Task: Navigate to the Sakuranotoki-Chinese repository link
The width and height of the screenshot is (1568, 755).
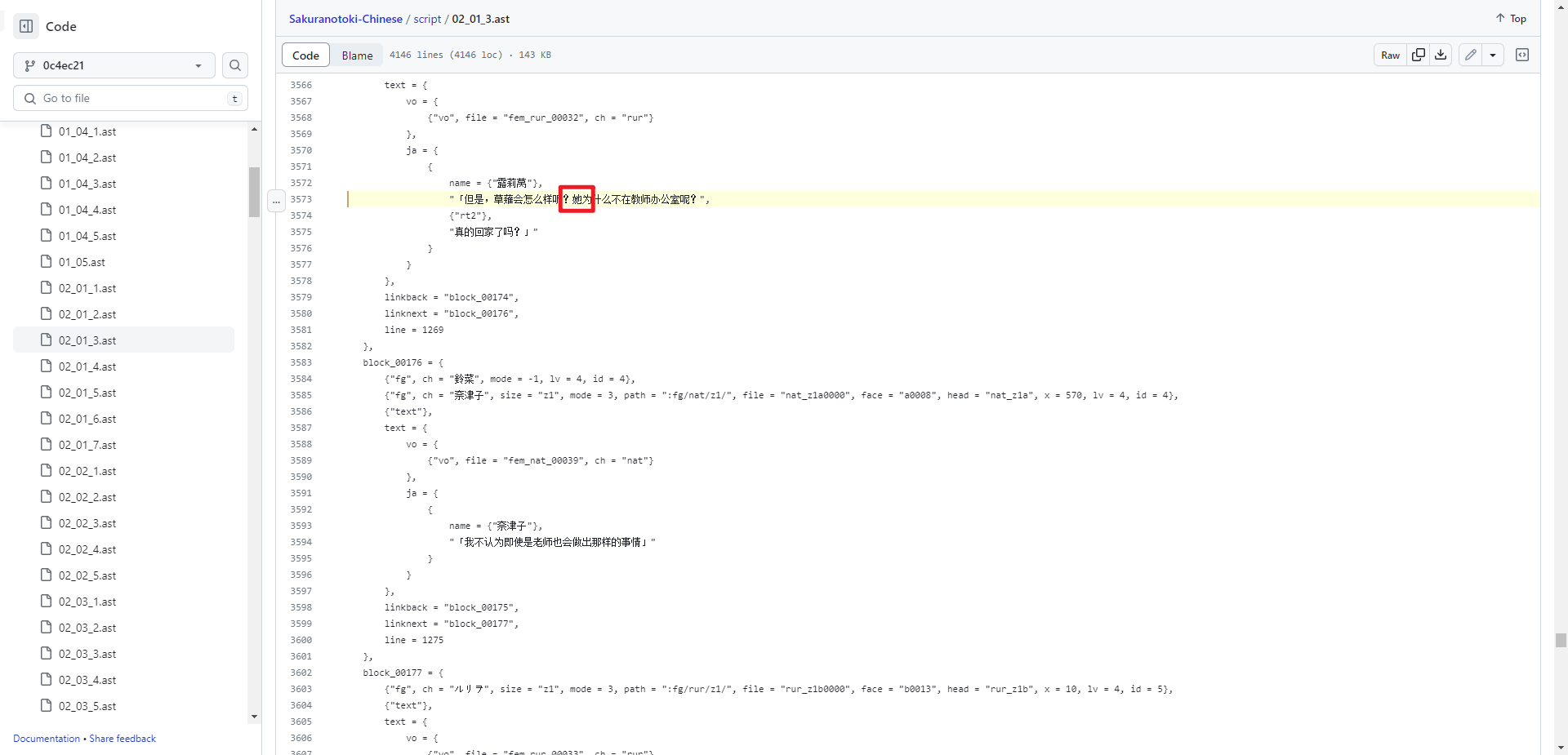Action: point(345,19)
